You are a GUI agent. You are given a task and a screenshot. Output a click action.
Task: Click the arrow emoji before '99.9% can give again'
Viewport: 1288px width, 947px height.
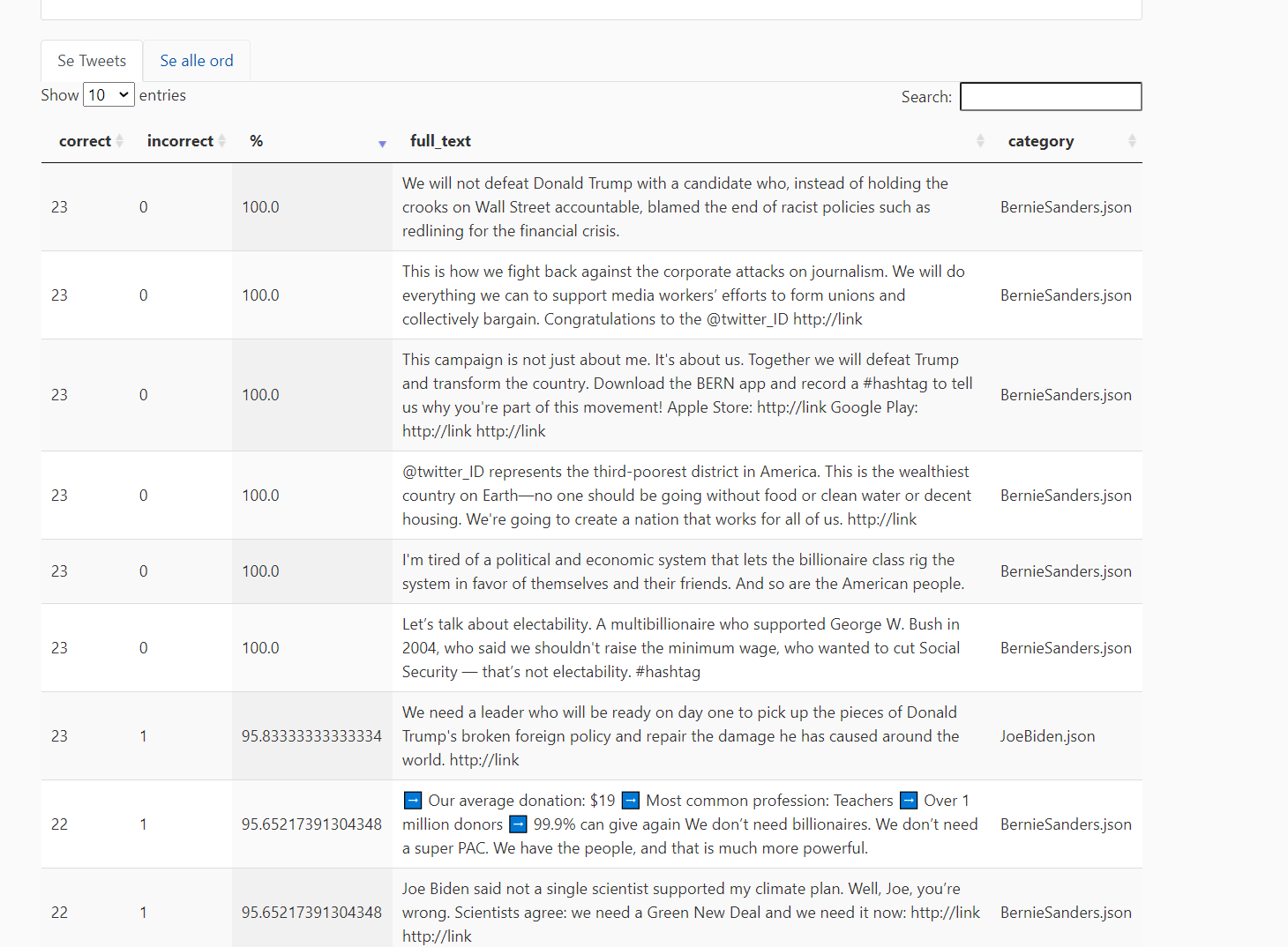518,824
